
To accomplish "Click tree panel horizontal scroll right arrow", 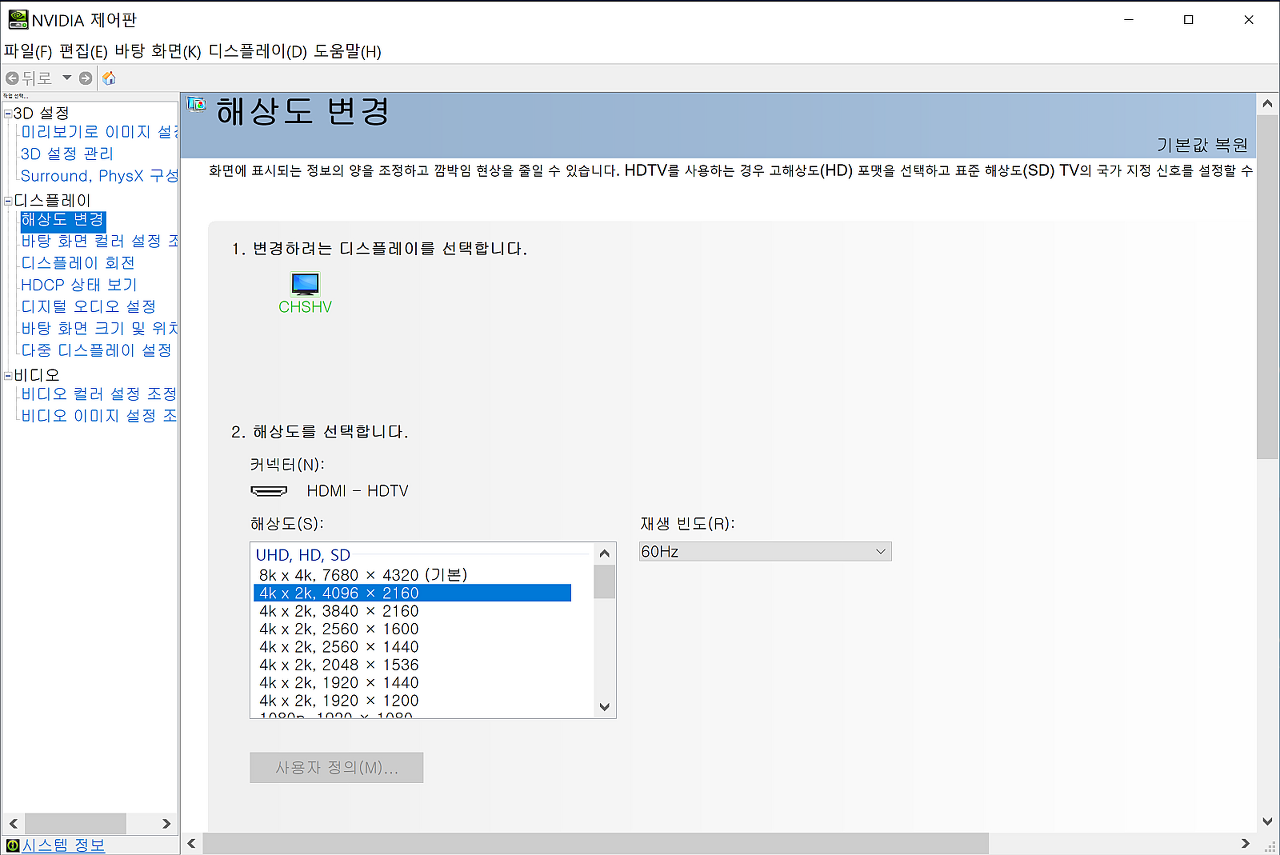I will coord(167,823).
